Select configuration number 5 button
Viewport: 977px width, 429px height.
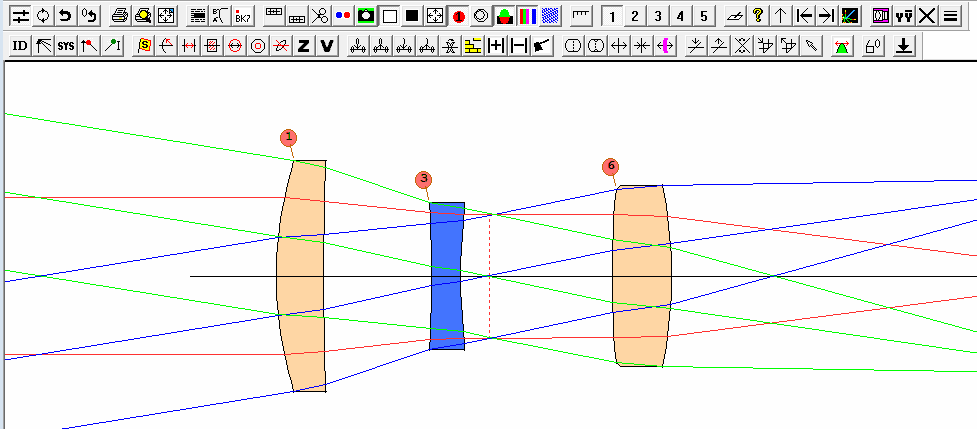click(x=703, y=16)
